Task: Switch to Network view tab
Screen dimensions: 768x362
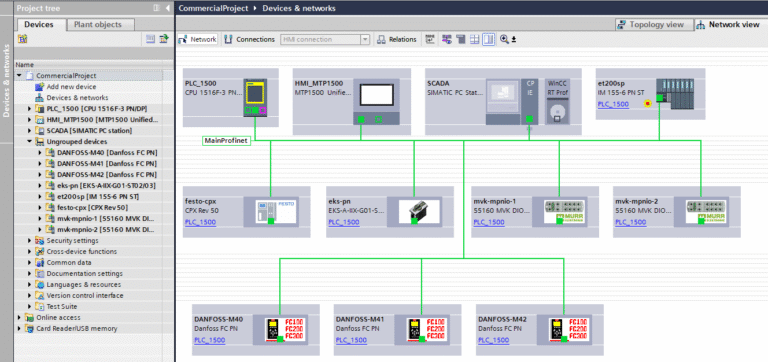Action: tap(730, 24)
